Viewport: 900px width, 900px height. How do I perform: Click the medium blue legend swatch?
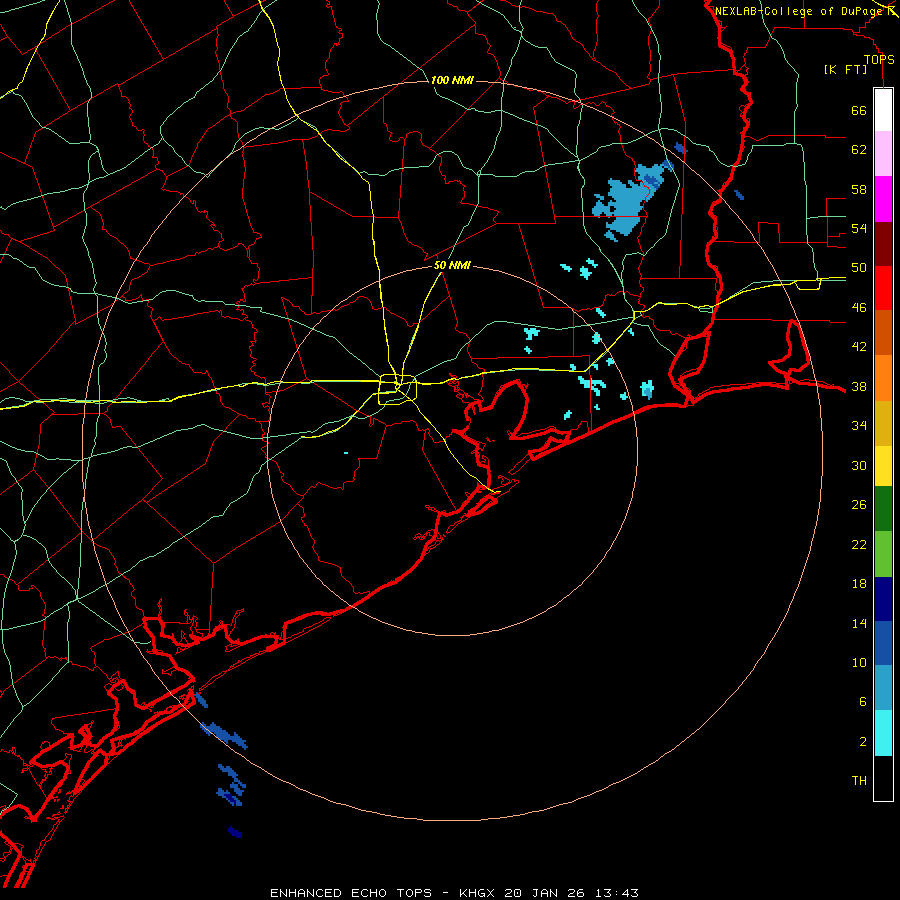(883, 643)
